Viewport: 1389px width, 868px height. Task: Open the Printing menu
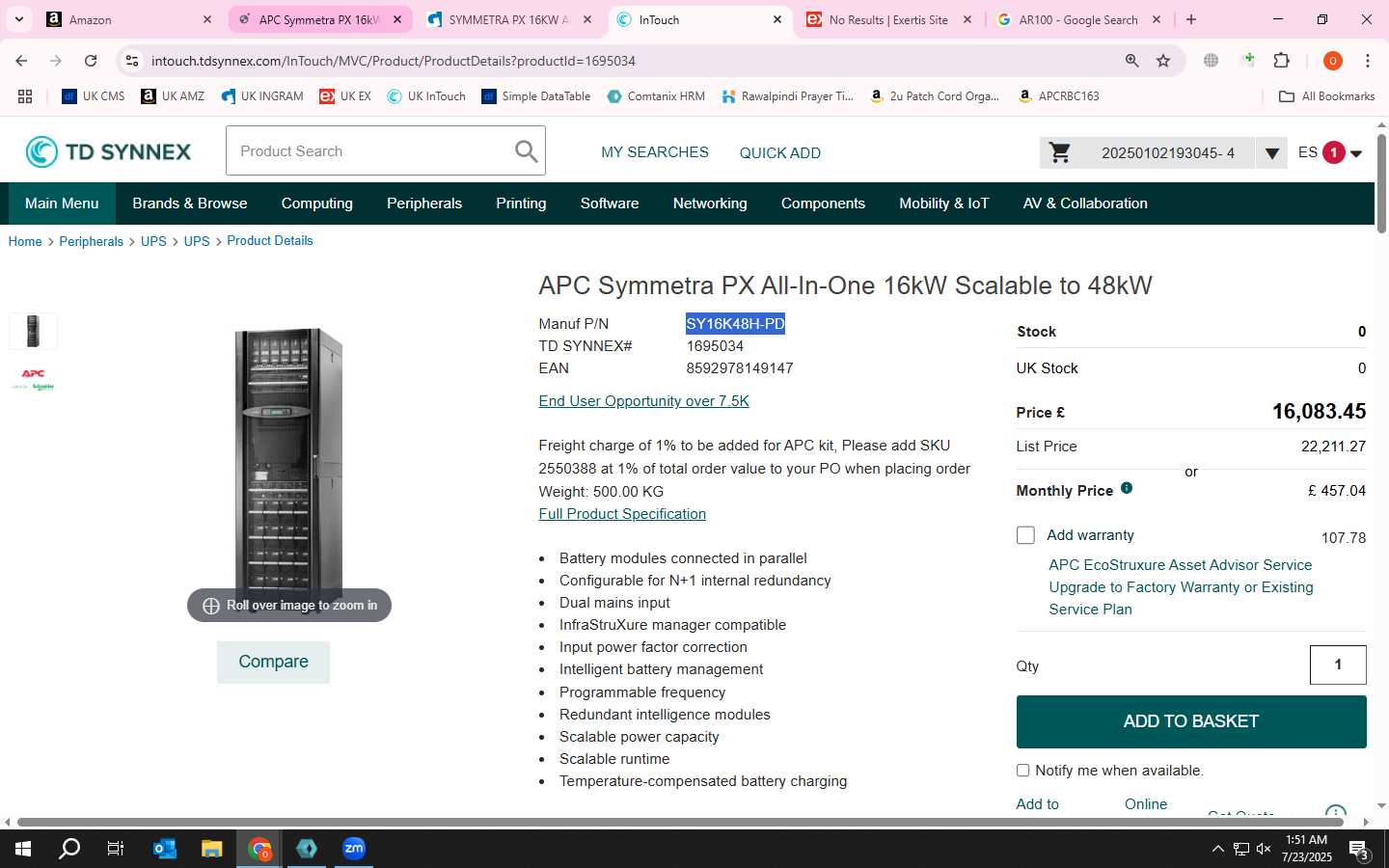[521, 203]
